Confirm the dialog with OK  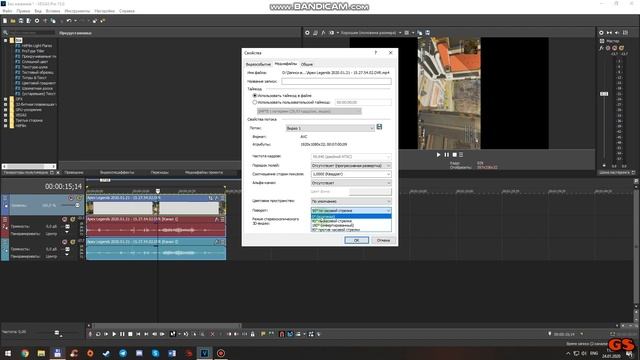pos(356,240)
